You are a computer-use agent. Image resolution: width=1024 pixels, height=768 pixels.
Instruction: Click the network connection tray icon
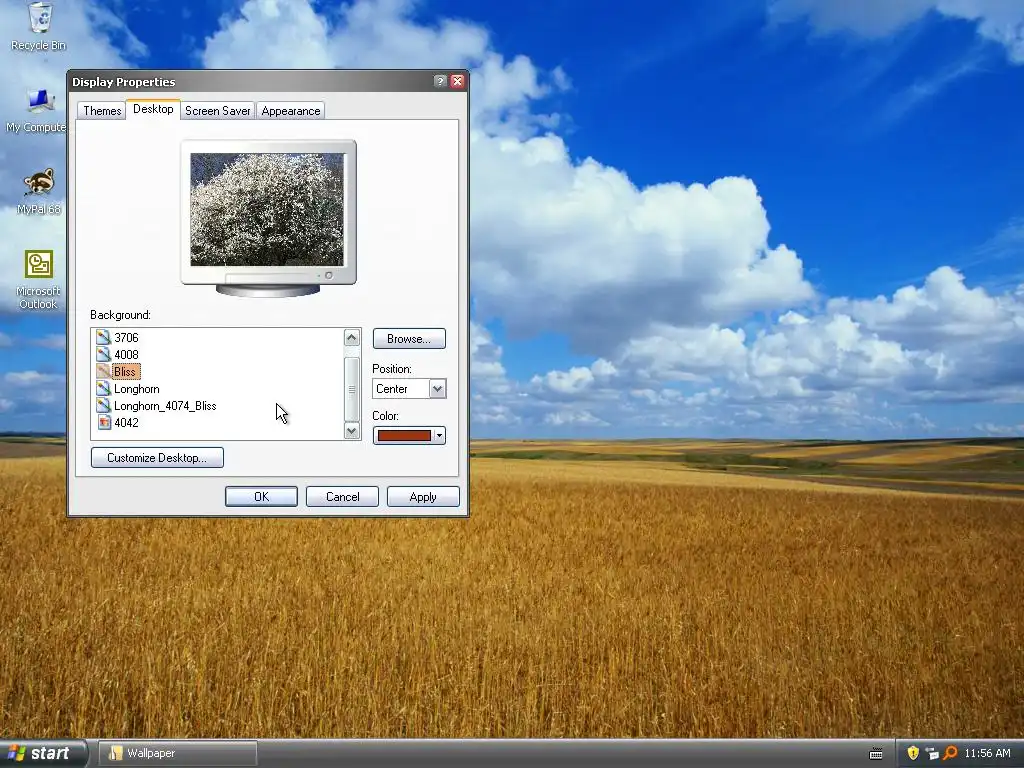click(932, 753)
